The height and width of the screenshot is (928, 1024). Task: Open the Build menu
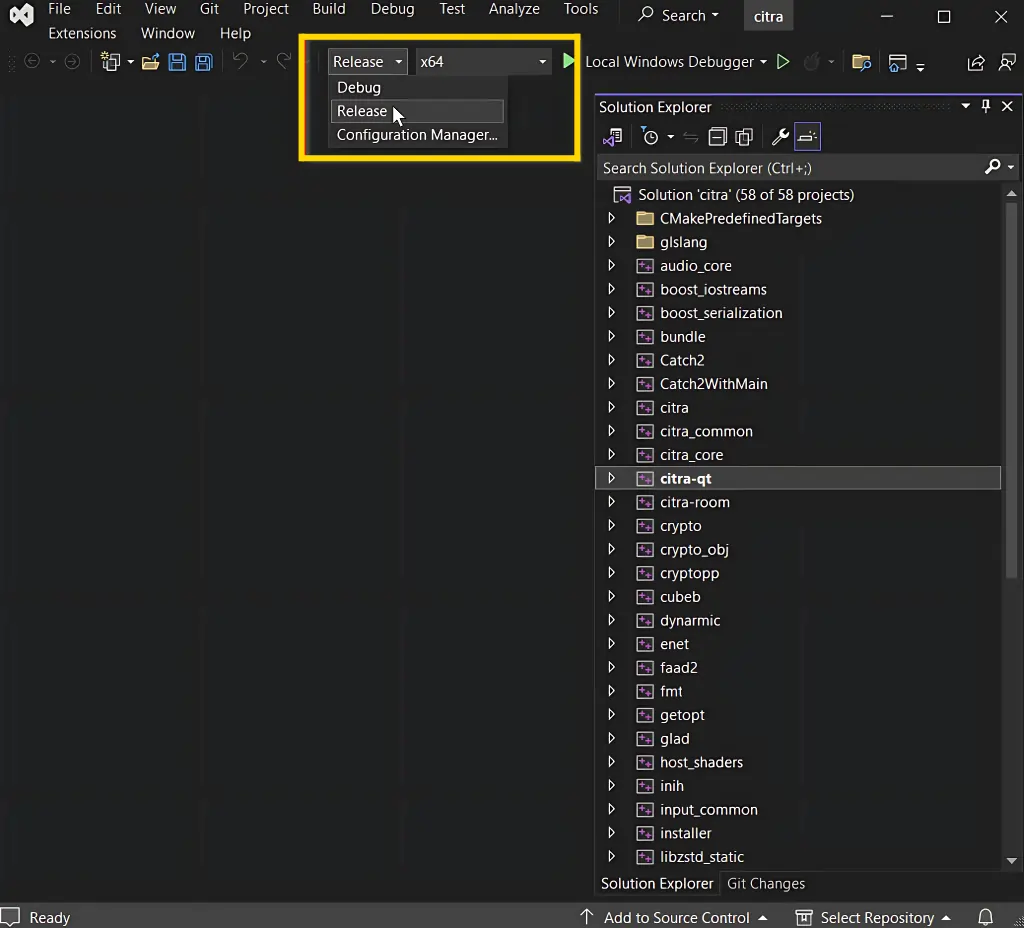[328, 9]
